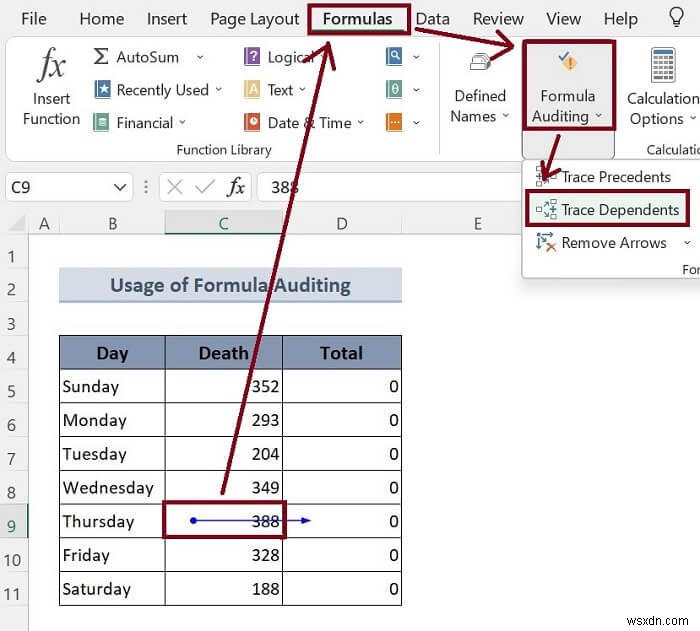The image size is (700, 631).
Task: Click the formula bar showing 388
Action: click(x=389, y=187)
